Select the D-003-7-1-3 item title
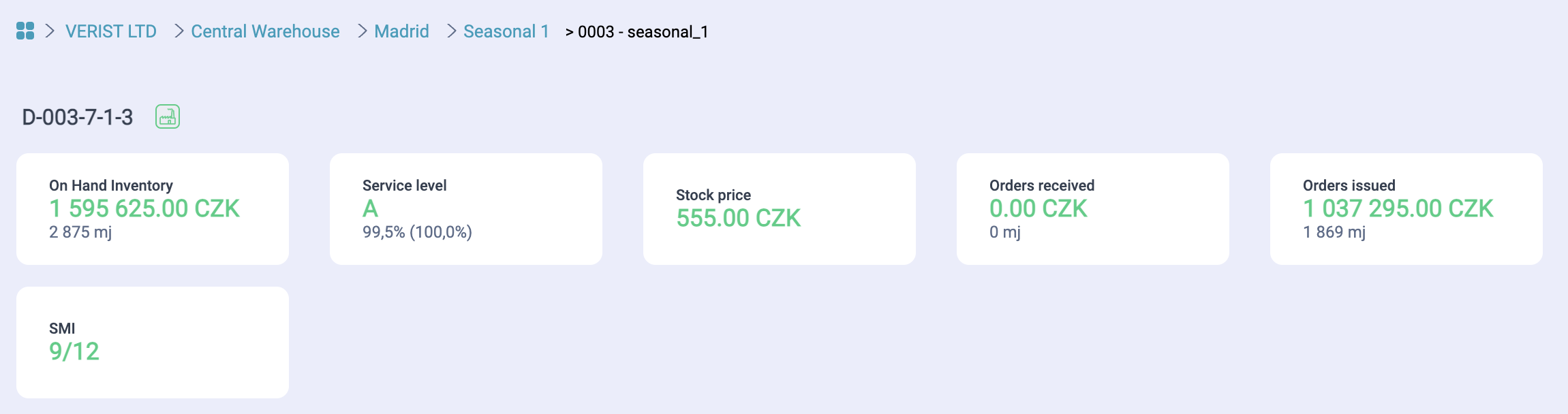This screenshot has width=1568, height=414. (78, 117)
